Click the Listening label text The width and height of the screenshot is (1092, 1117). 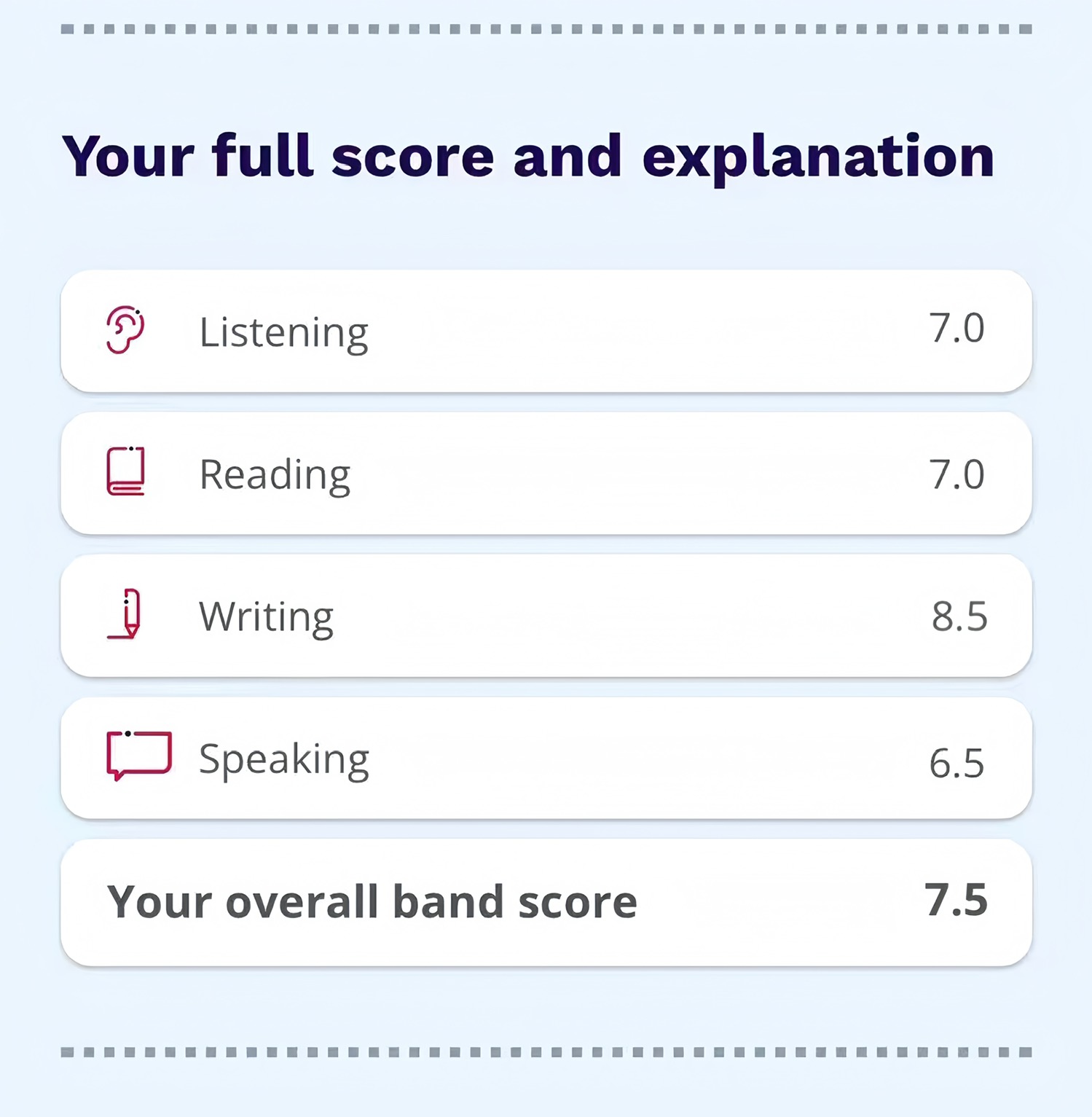(284, 334)
